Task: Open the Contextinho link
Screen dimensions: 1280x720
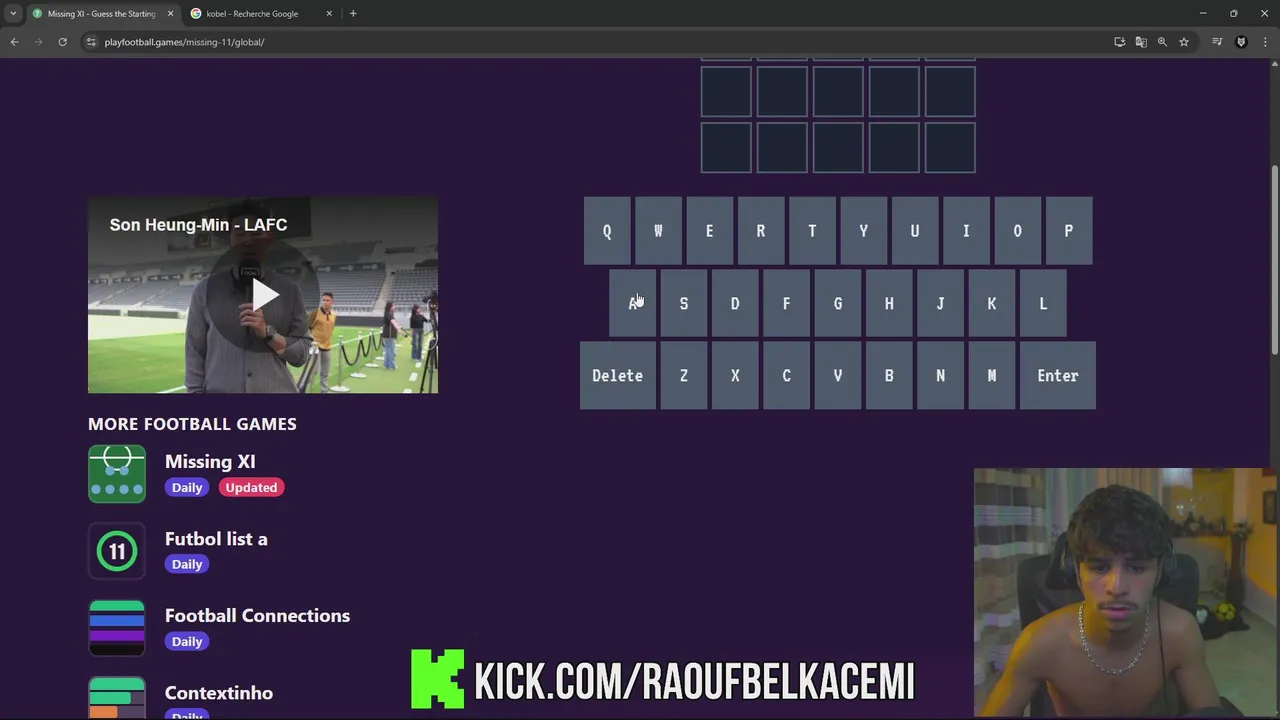Action: click(x=219, y=692)
